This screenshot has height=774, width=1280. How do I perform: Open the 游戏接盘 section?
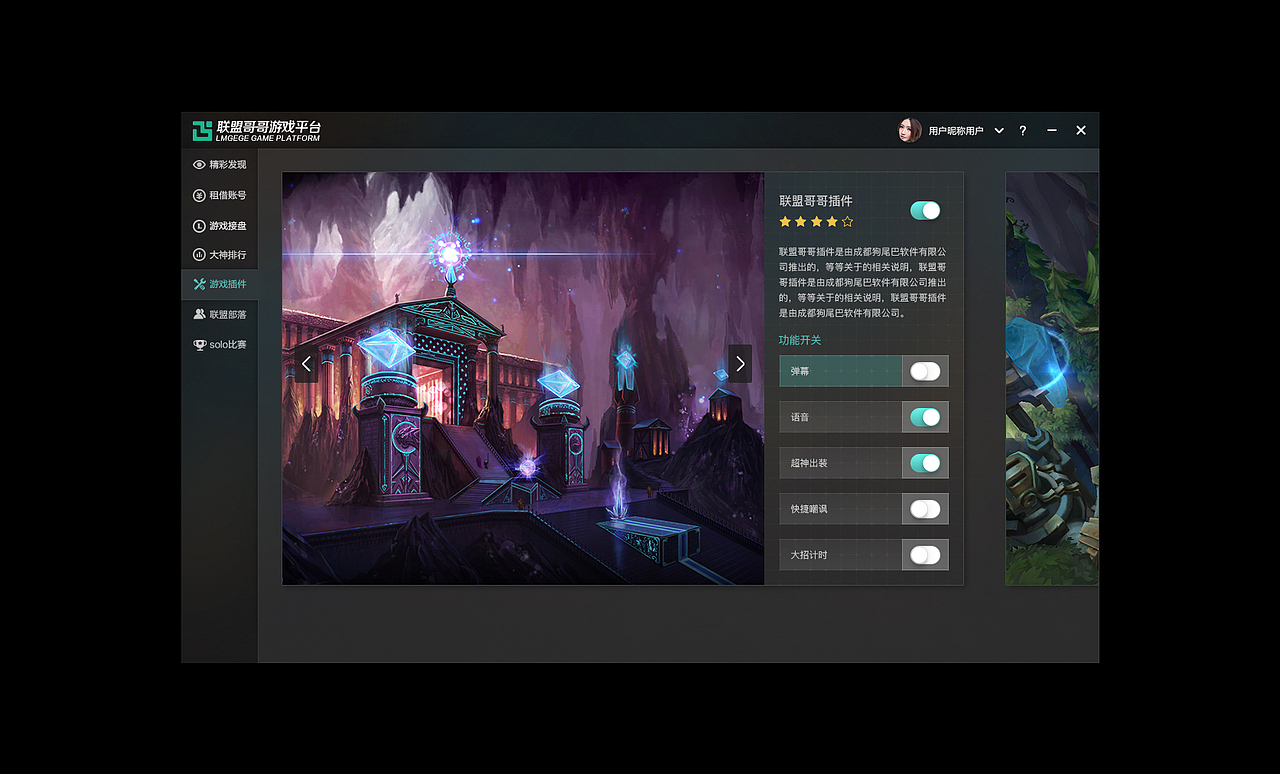220,226
